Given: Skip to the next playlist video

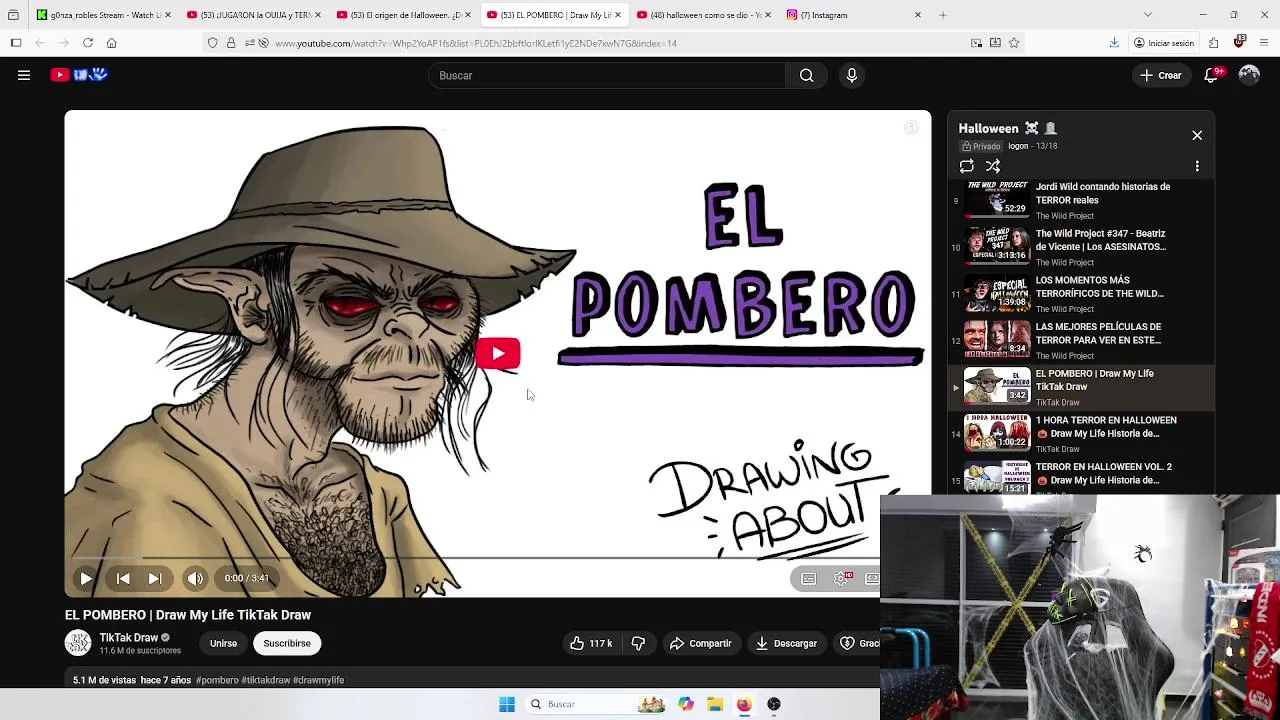Looking at the screenshot, I should click(x=155, y=578).
